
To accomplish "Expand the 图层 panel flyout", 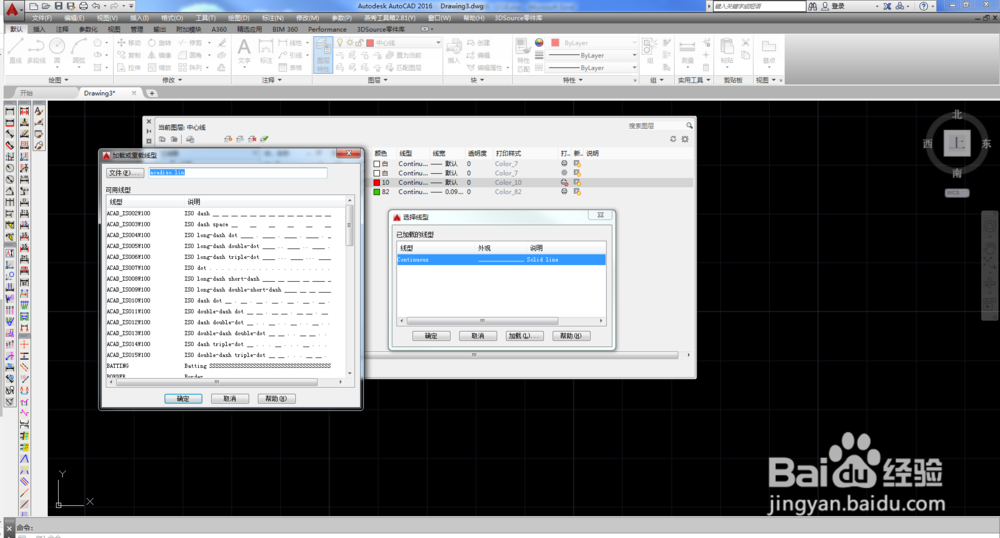I will tap(378, 80).
